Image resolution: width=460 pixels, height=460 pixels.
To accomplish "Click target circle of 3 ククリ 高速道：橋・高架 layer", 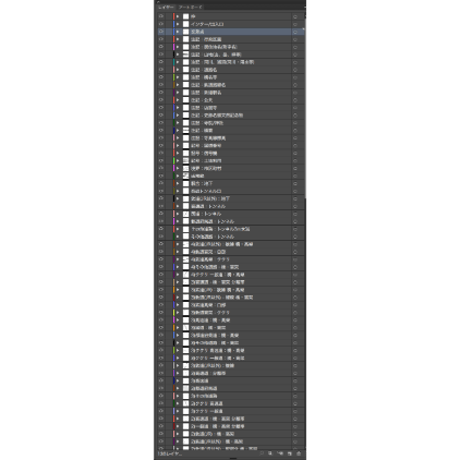I will pos(295,350).
